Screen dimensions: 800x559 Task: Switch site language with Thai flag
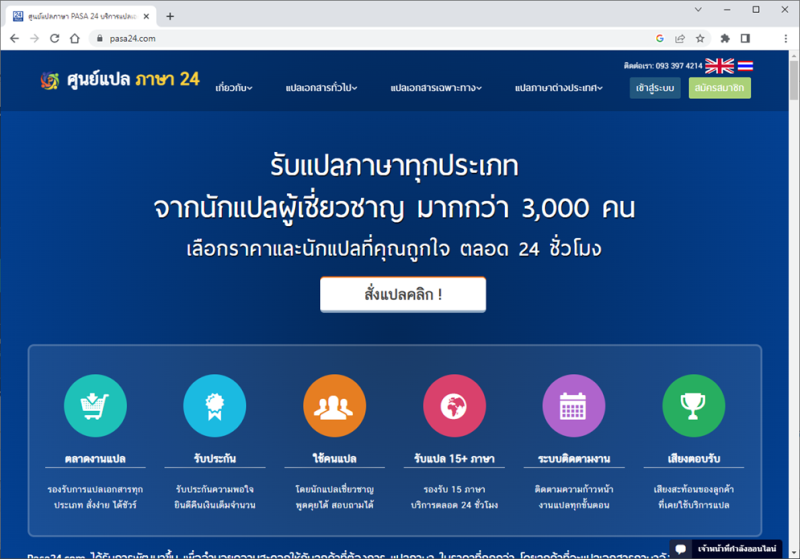(x=745, y=66)
